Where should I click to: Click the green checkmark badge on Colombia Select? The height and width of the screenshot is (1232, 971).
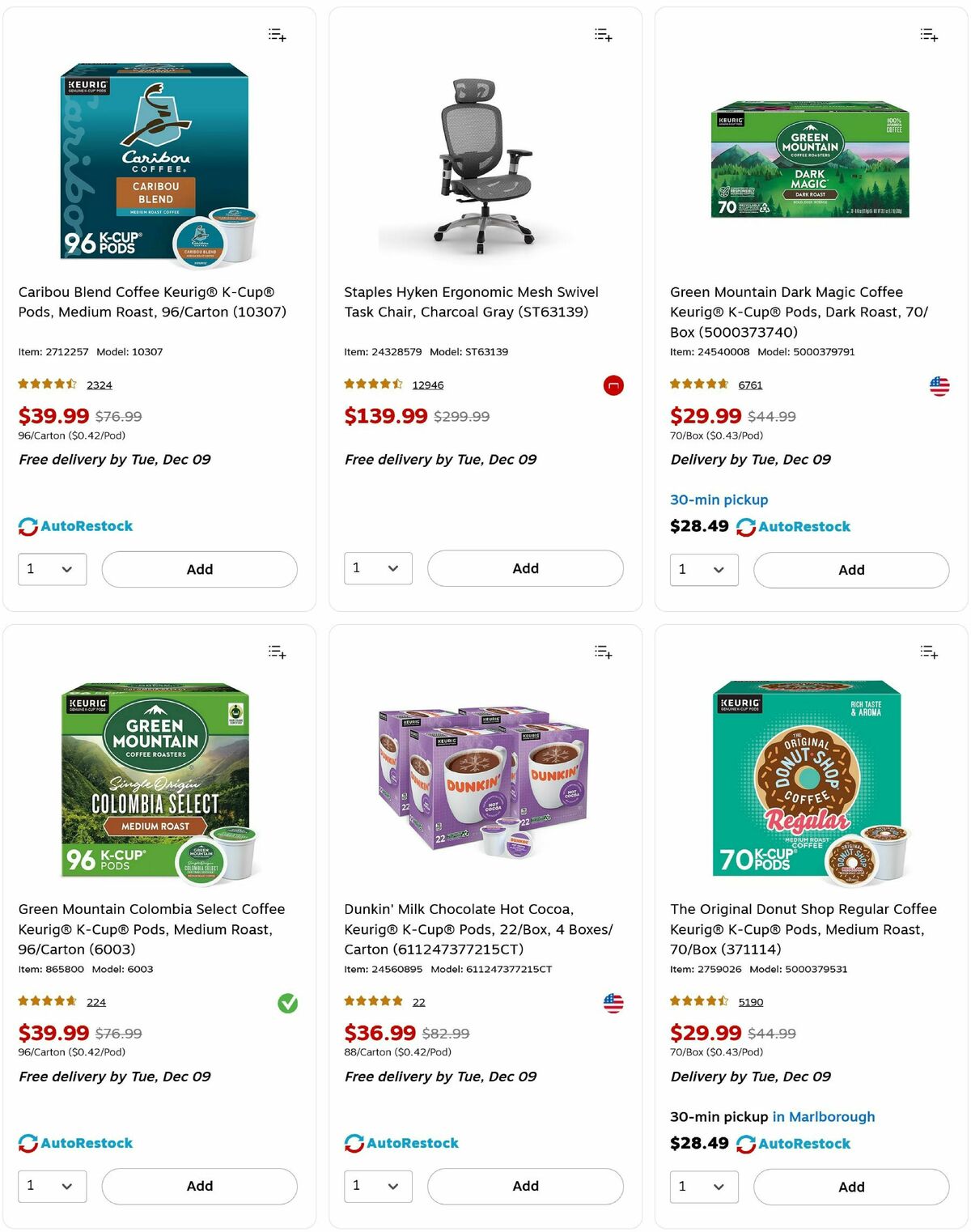[x=286, y=1004]
